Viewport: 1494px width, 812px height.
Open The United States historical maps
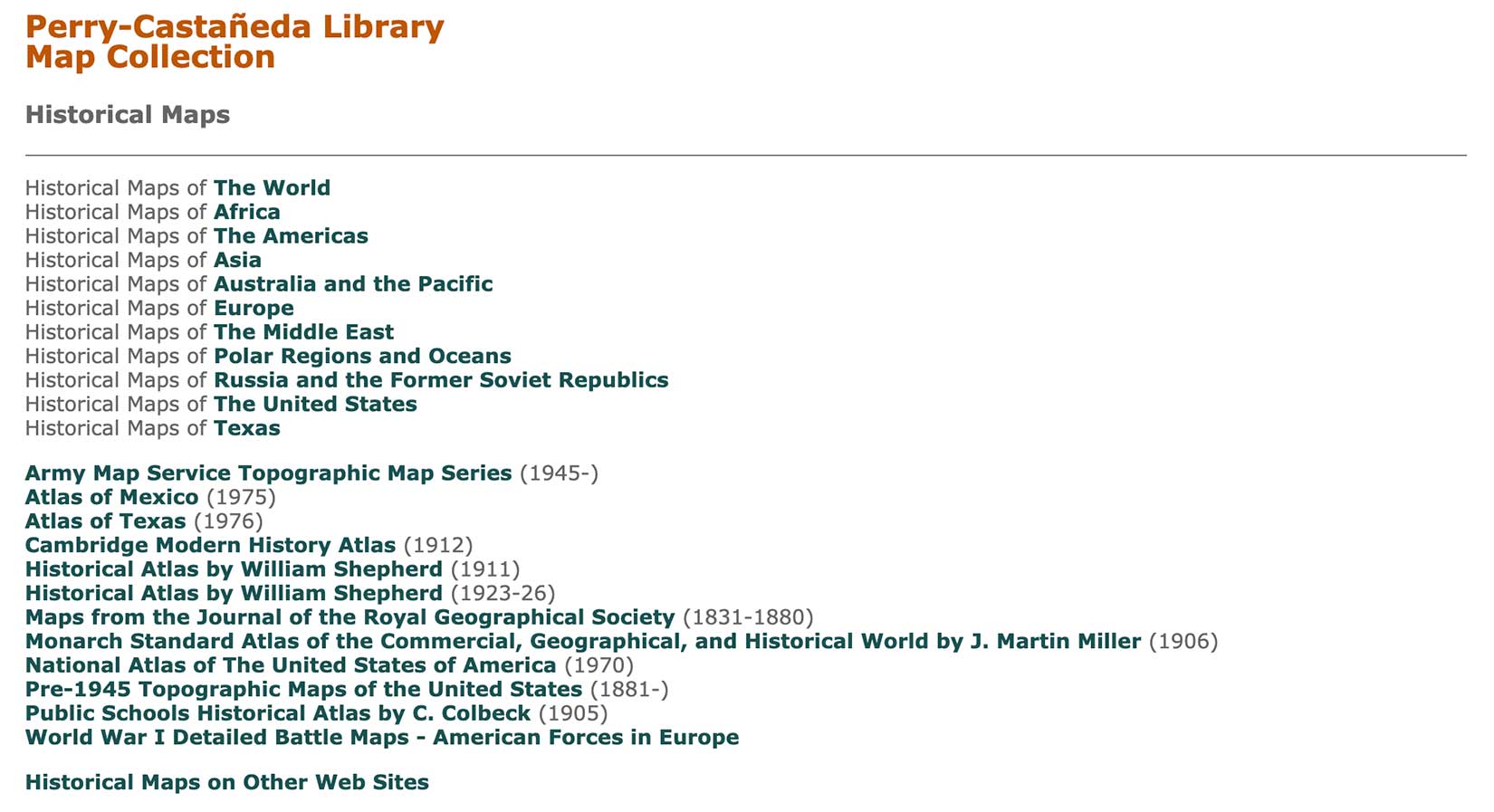(x=315, y=405)
